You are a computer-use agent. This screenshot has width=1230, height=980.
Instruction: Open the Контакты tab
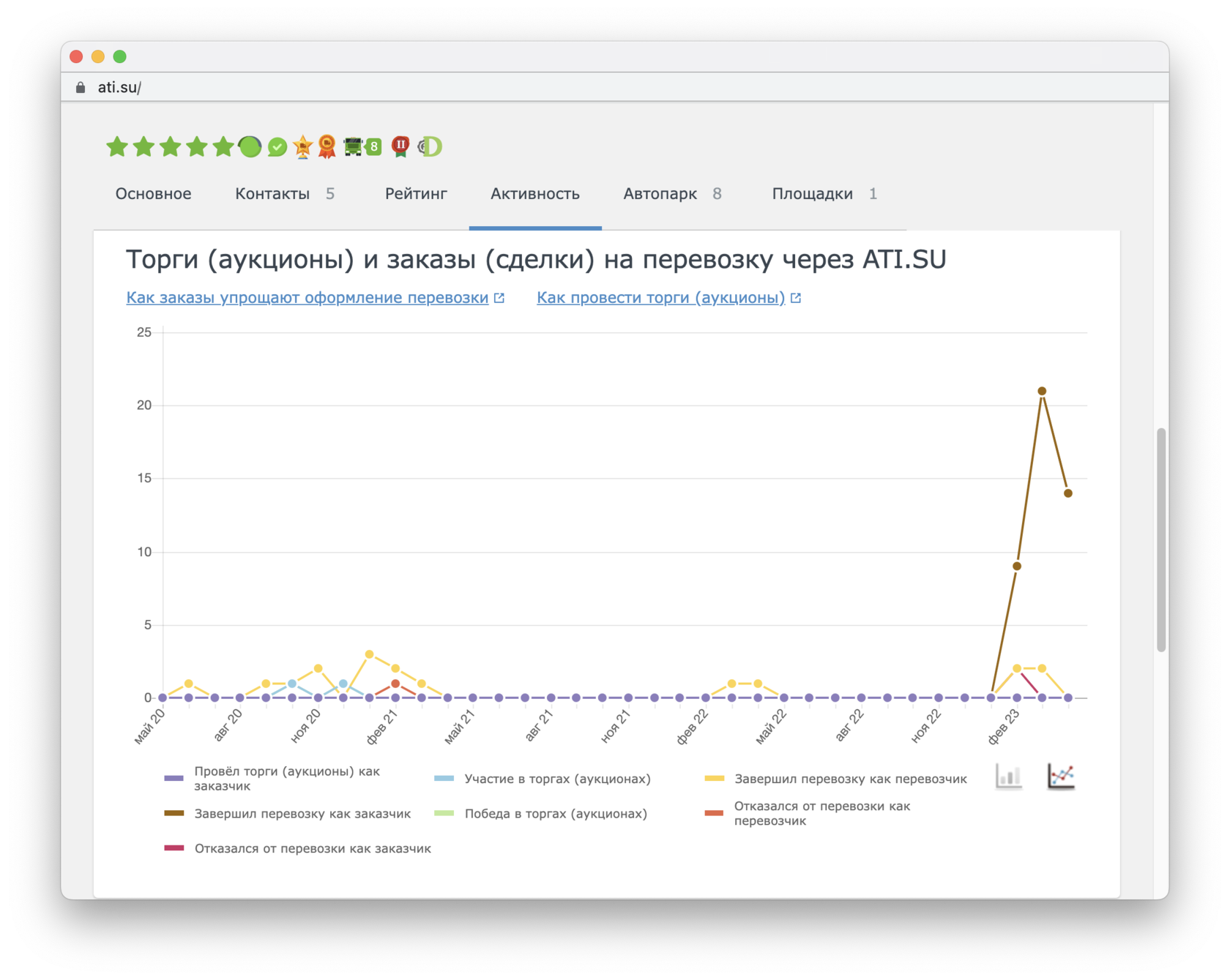point(285,194)
